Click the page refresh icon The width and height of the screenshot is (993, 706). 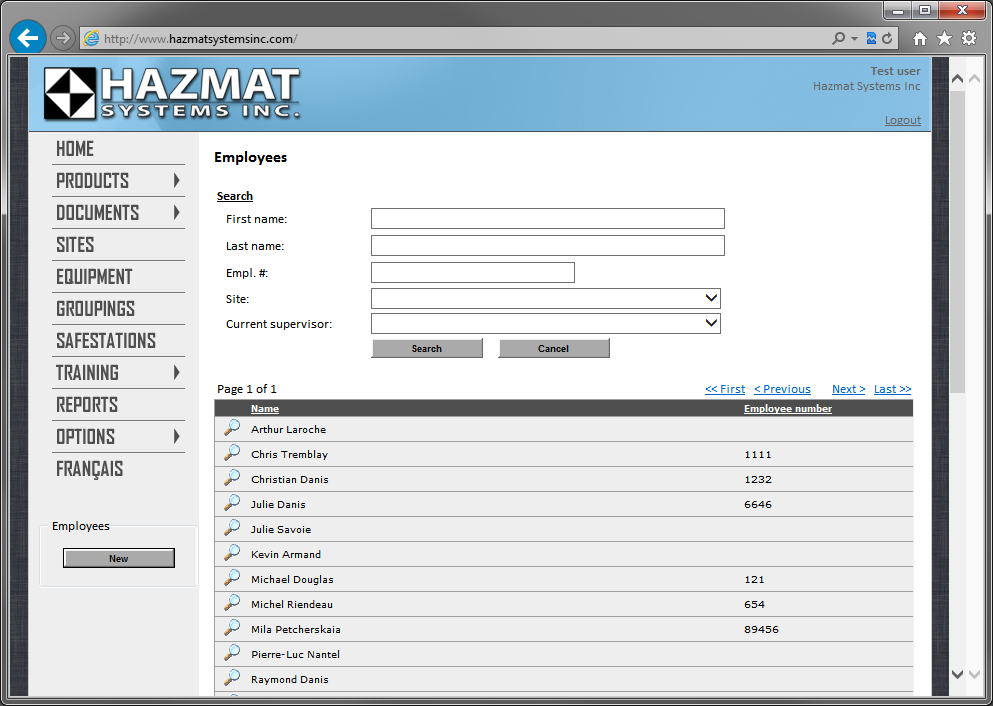[x=887, y=39]
